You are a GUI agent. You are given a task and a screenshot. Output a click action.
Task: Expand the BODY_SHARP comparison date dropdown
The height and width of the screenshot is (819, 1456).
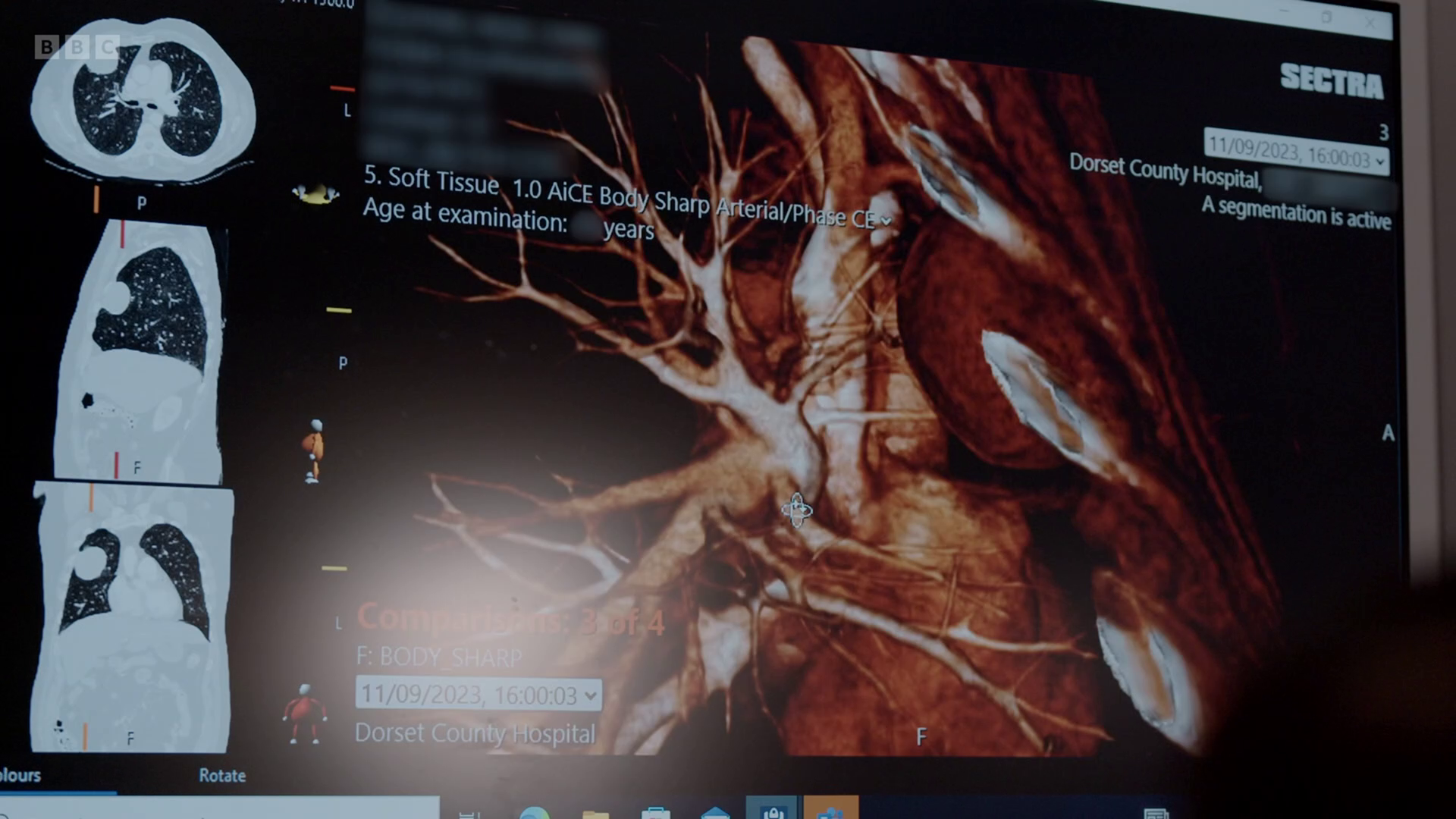coord(591,695)
